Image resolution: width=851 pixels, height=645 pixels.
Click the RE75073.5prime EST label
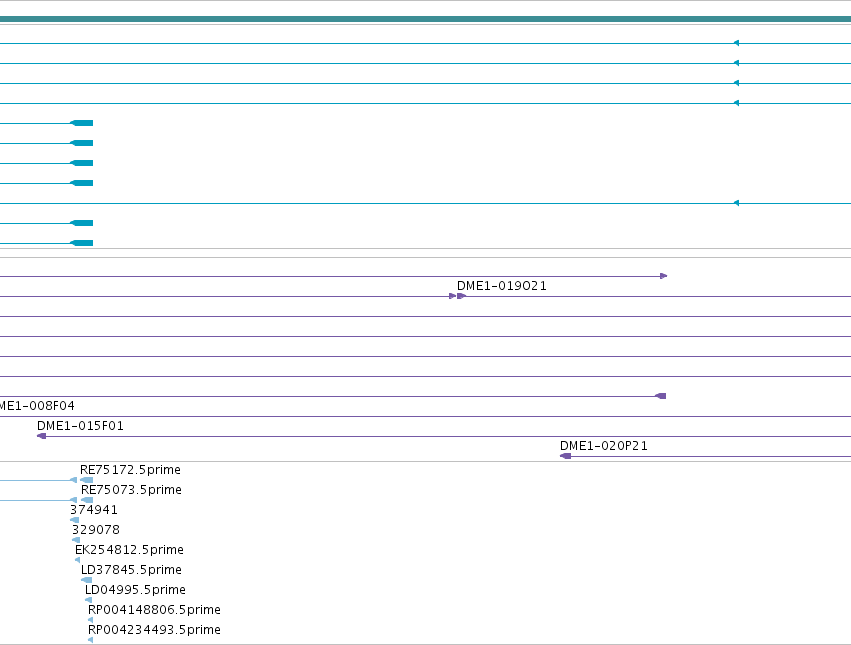[131, 490]
